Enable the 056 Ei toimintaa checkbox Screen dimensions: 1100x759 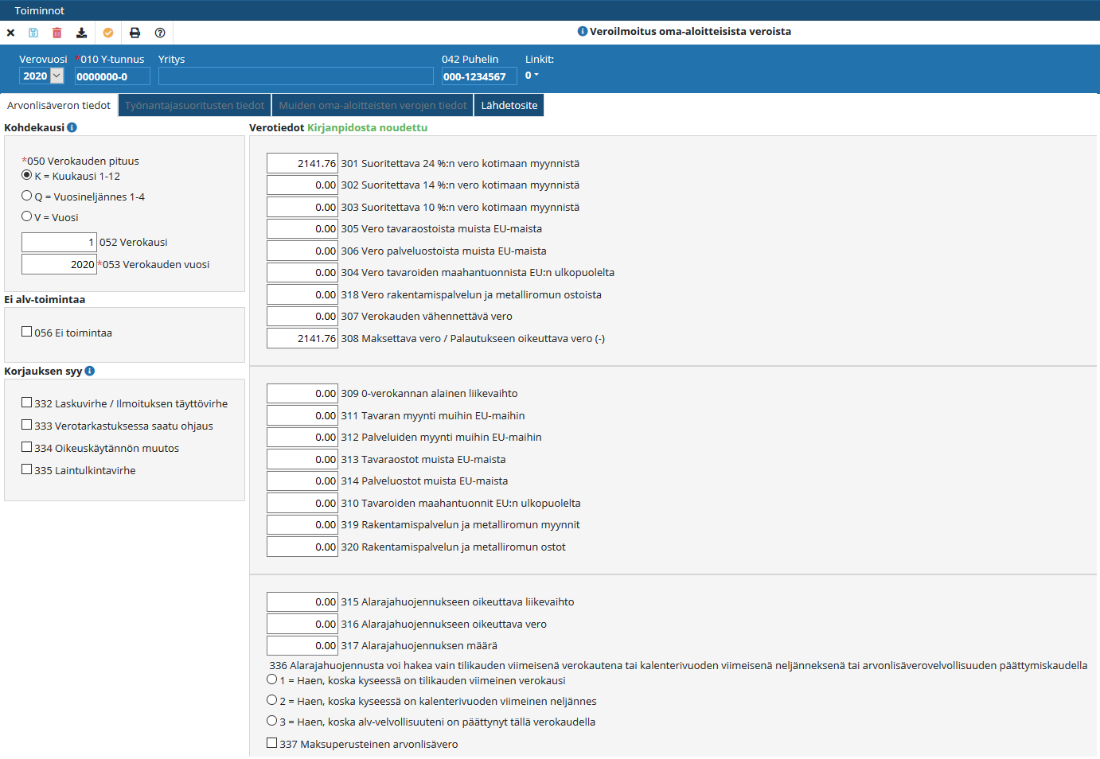(x=27, y=332)
